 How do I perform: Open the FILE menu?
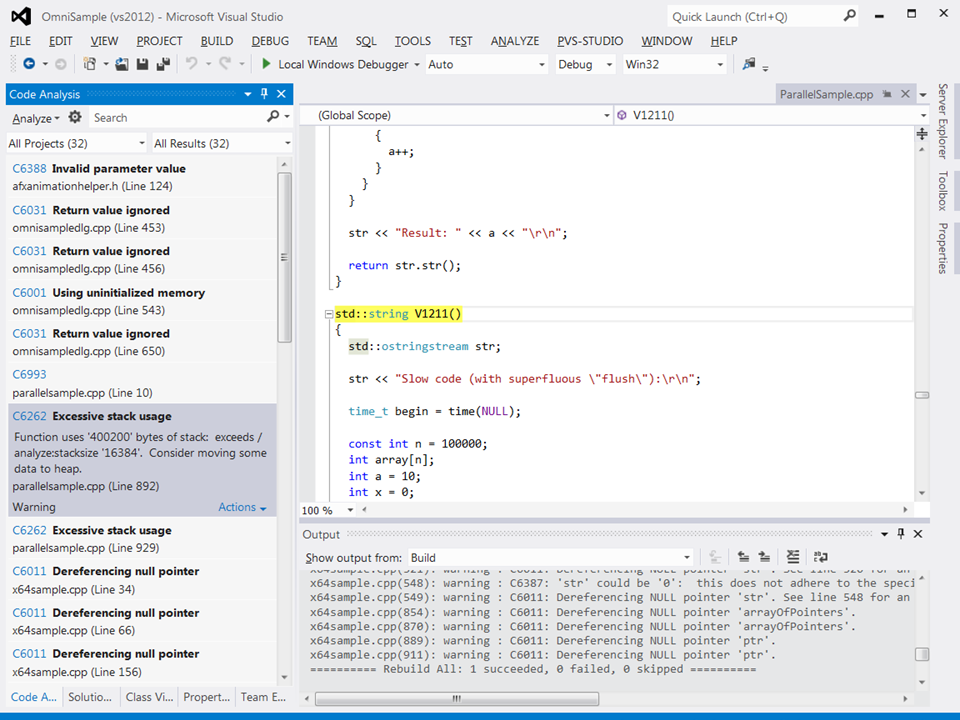click(x=20, y=41)
